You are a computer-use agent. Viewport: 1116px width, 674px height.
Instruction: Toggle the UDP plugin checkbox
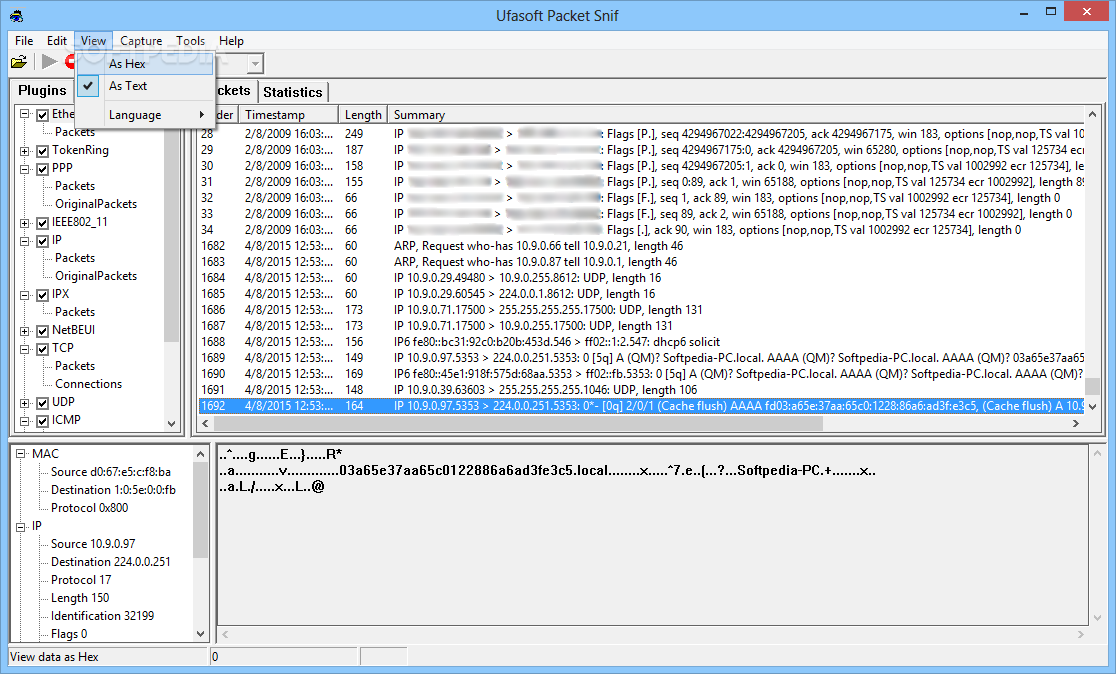(43, 403)
